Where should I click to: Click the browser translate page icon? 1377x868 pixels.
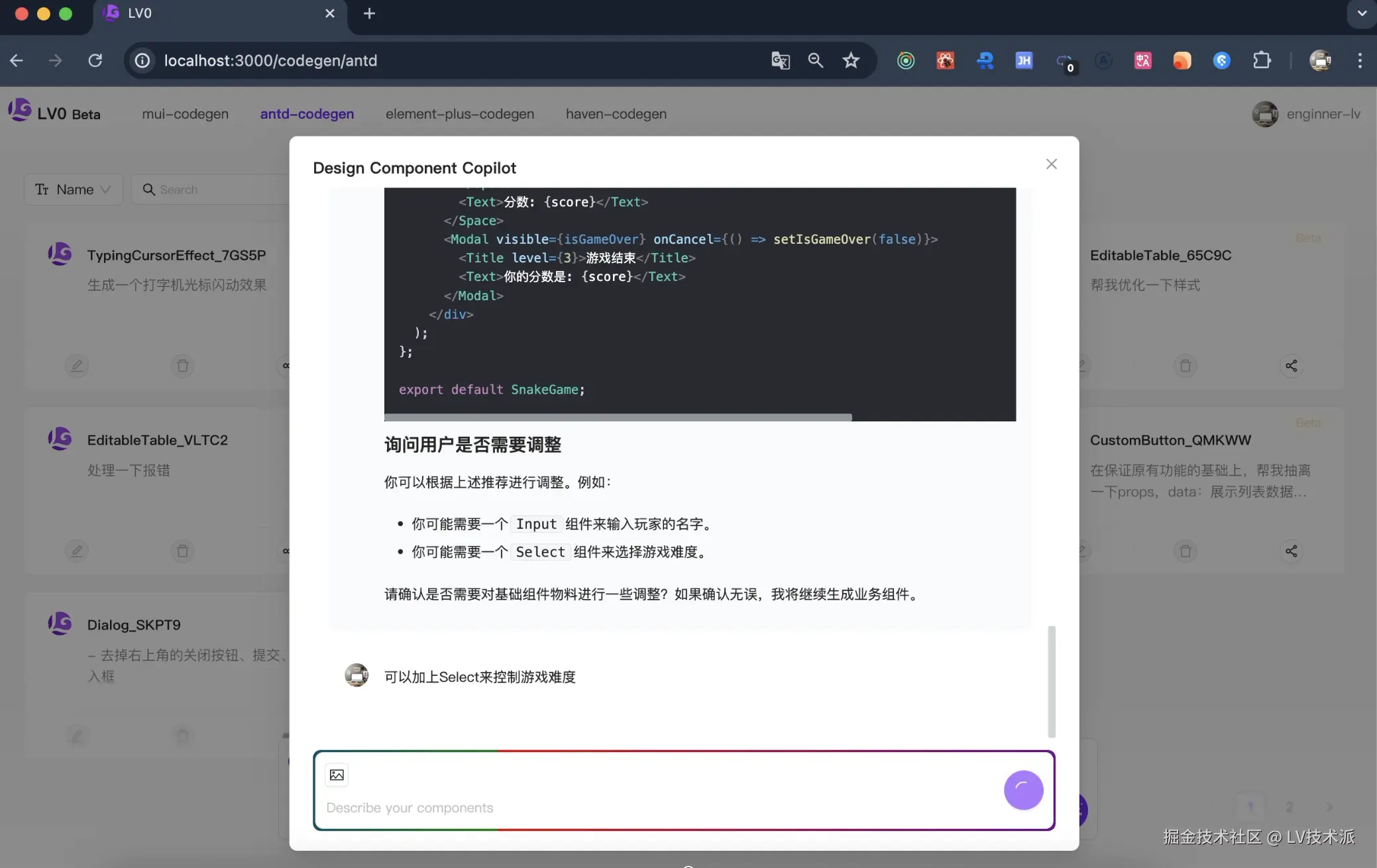tap(780, 60)
